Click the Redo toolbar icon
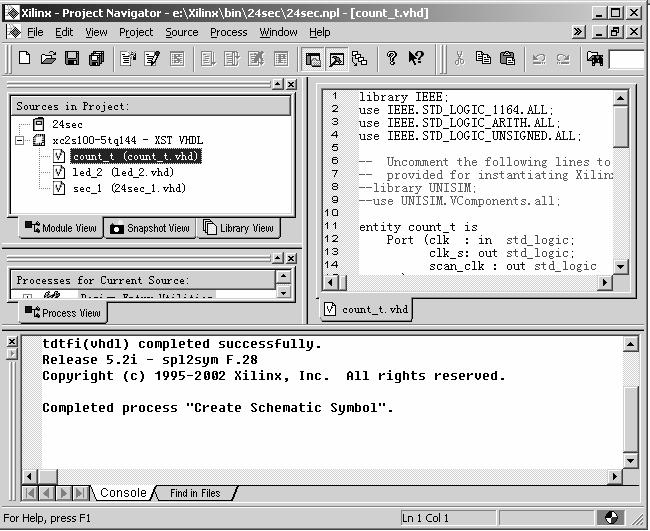Image resolution: width=650 pixels, height=531 pixels. click(x=563, y=58)
